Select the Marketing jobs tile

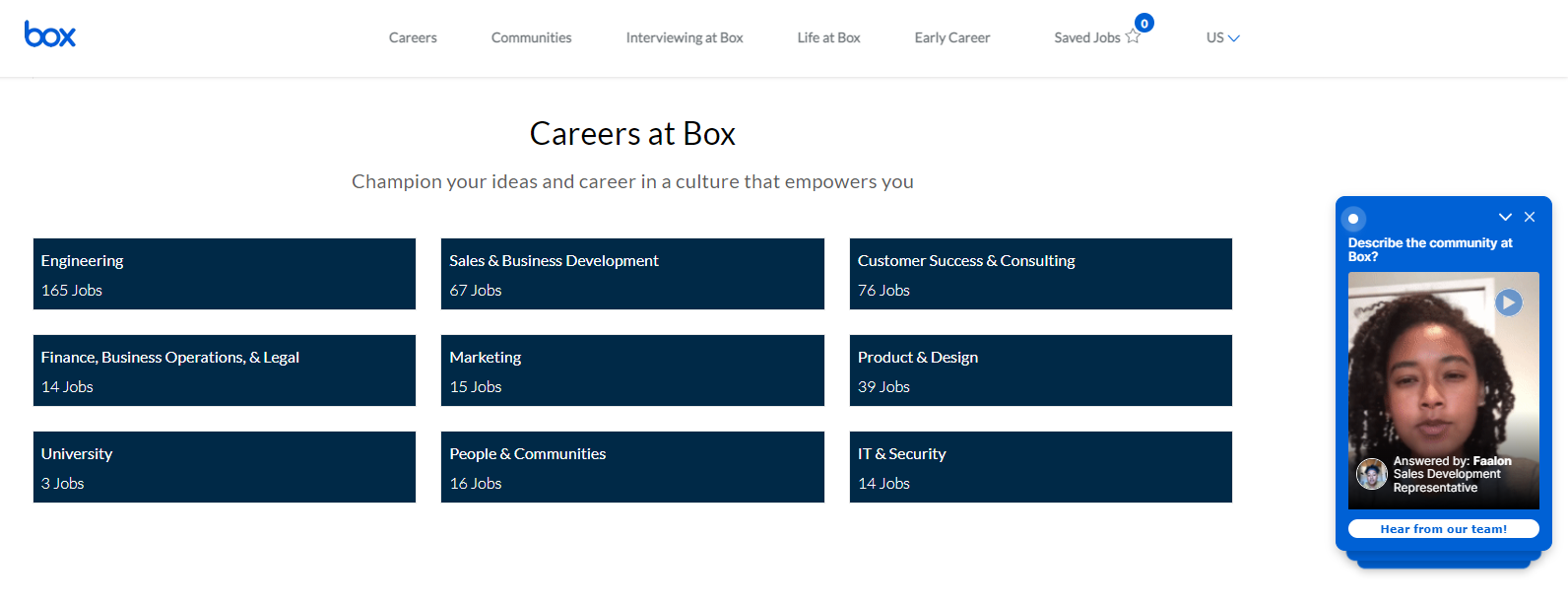(x=632, y=370)
